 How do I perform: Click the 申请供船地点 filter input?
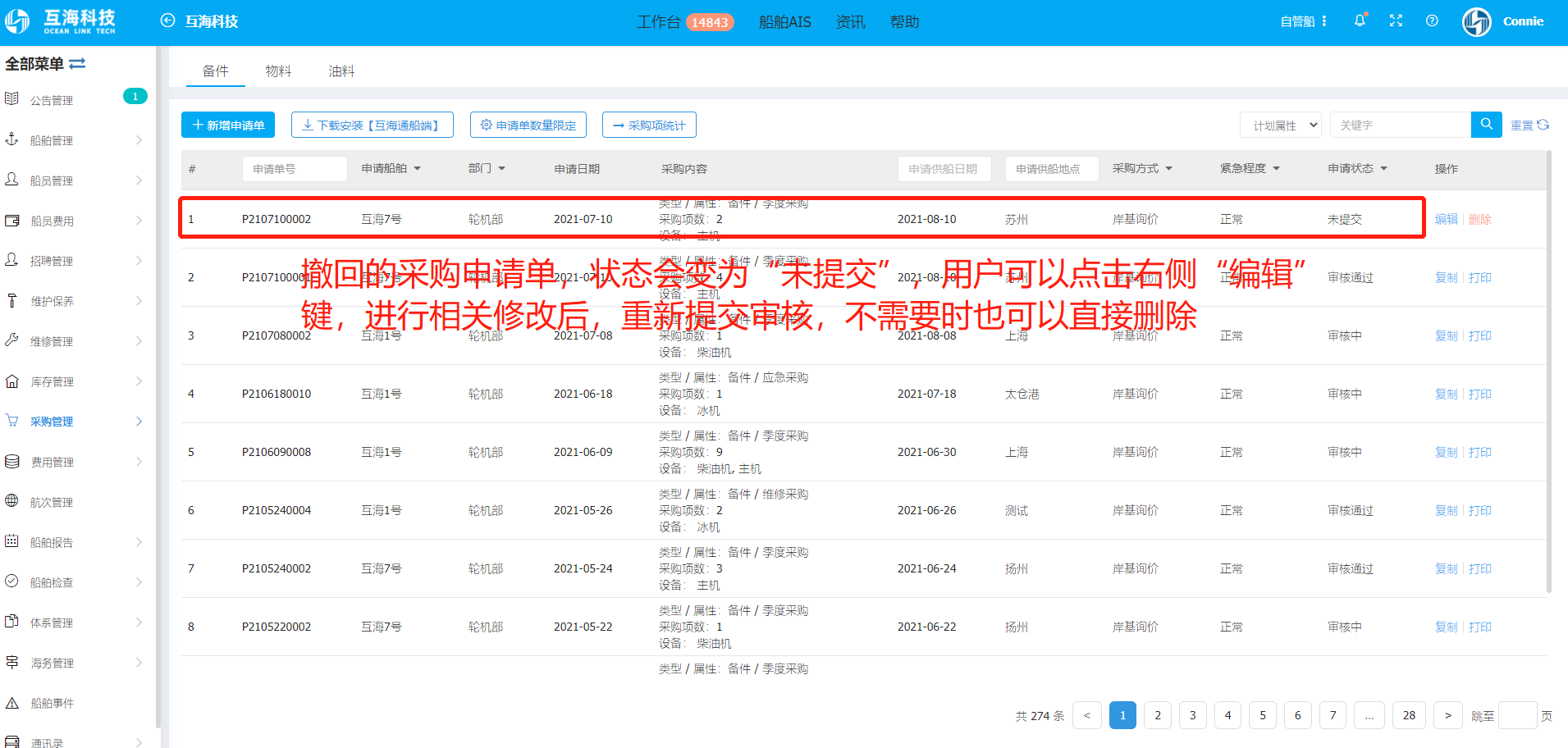coord(1052,169)
